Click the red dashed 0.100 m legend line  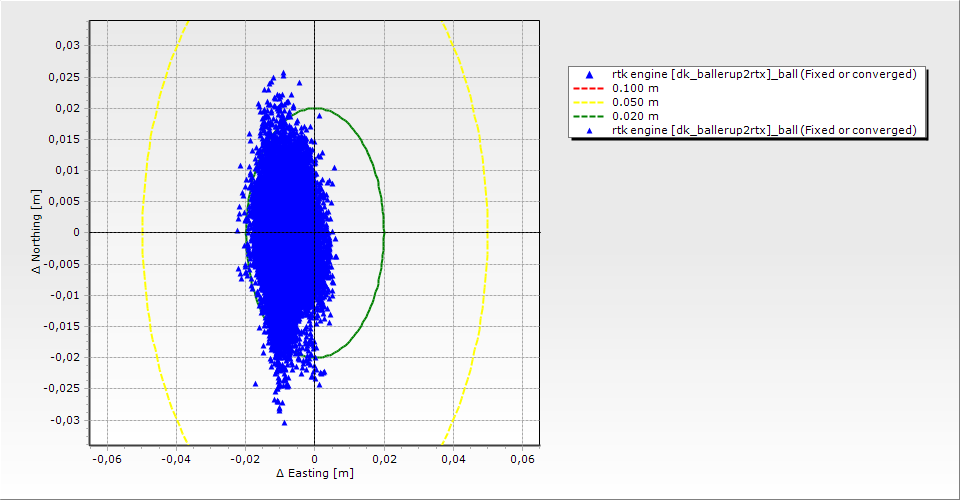(x=589, y=88)
